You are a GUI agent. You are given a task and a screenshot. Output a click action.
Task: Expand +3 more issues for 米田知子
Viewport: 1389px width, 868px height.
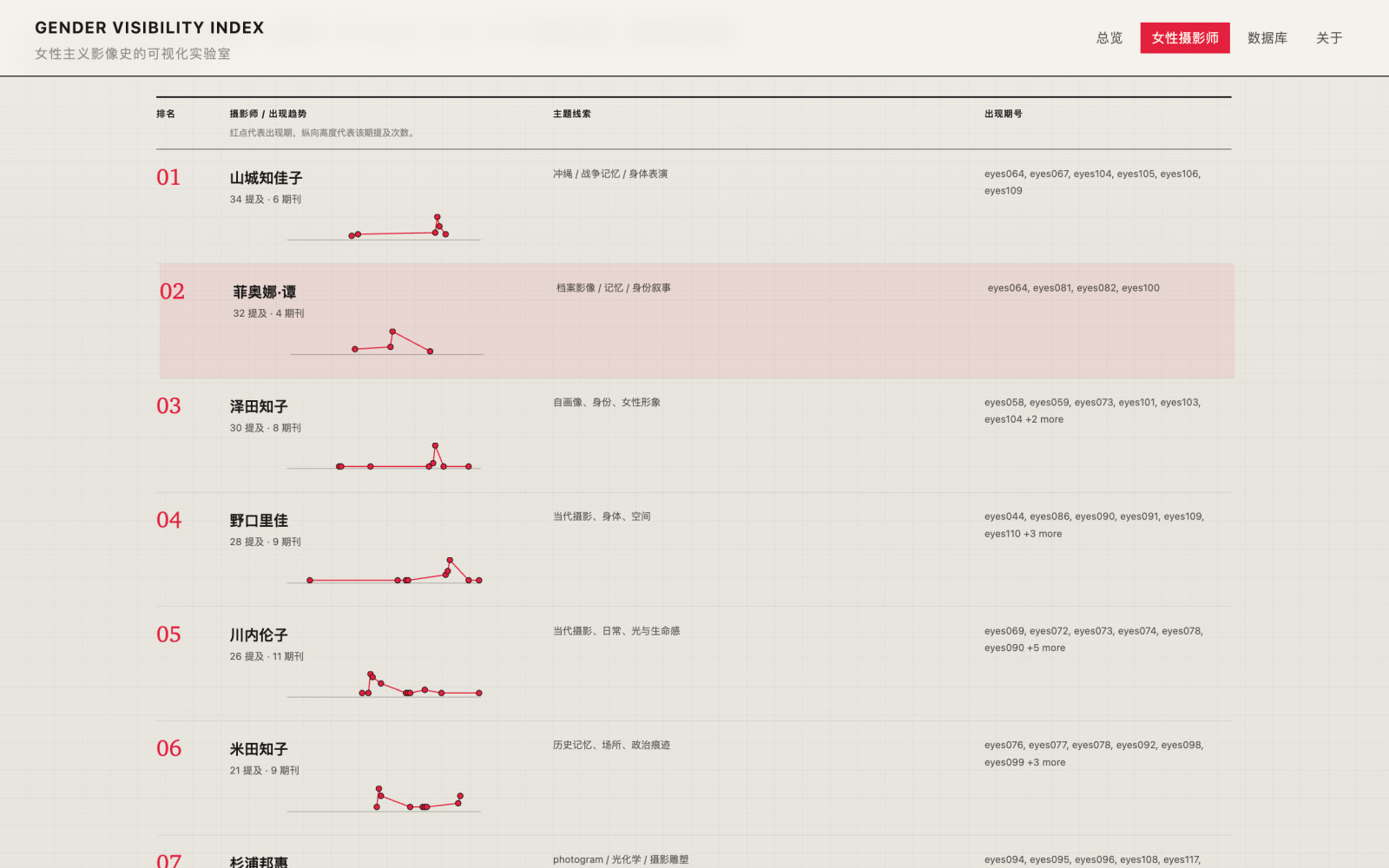click(x=1046, y=762)
